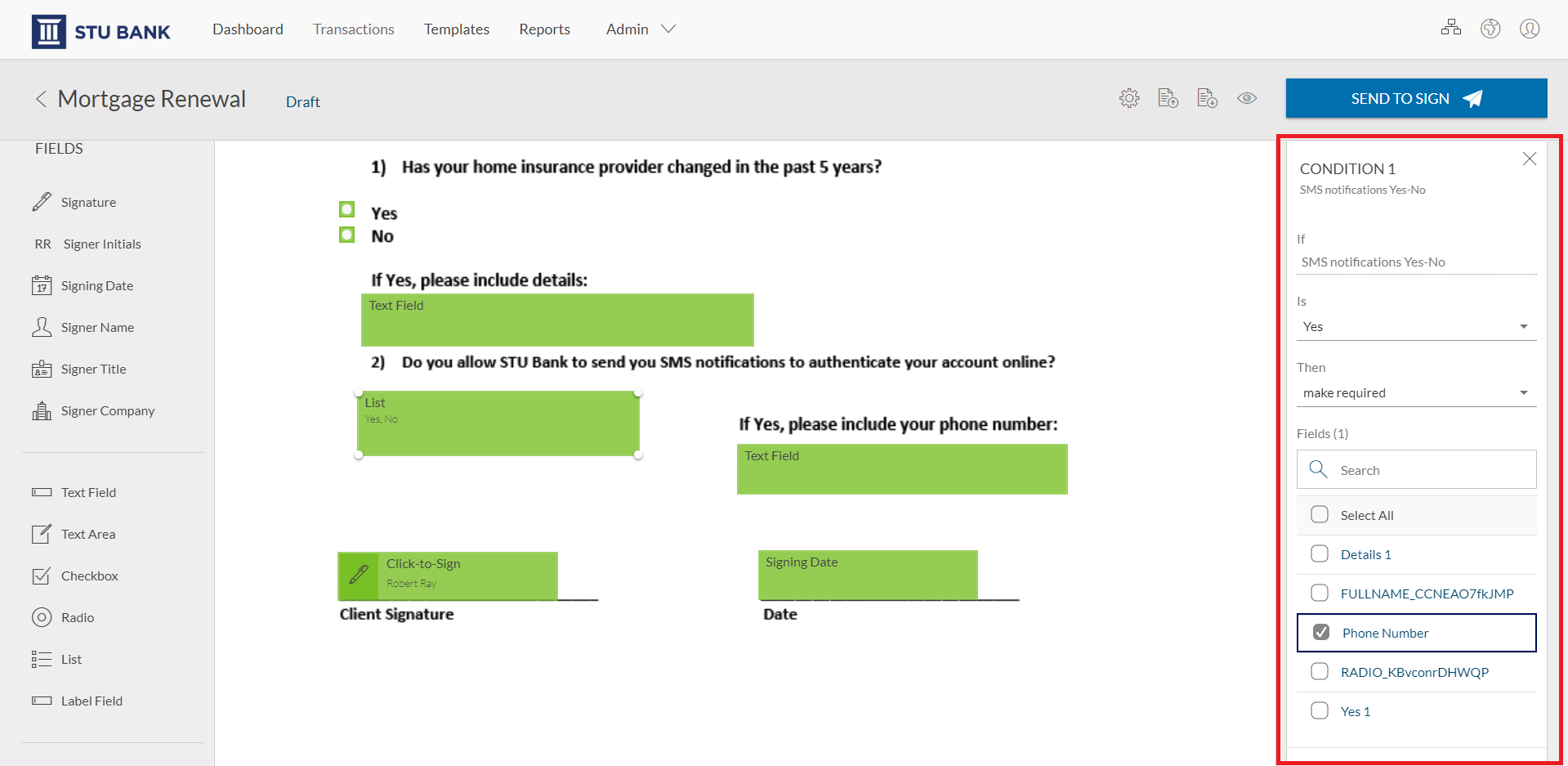The height and width of the screenshot is (766, 1568).
Task: Select the Signer Company building icon
Action: [42, 410]
